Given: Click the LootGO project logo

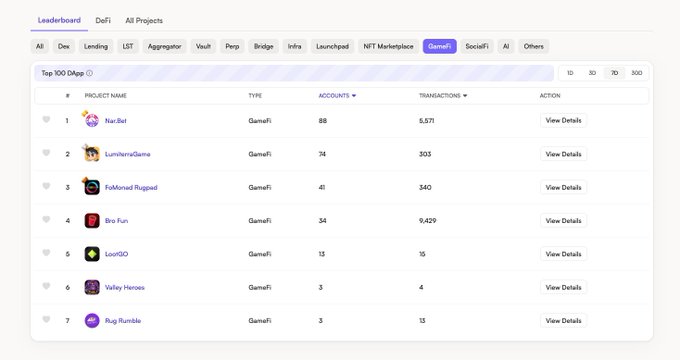Looking at the screenshot, I should point(92,254).
